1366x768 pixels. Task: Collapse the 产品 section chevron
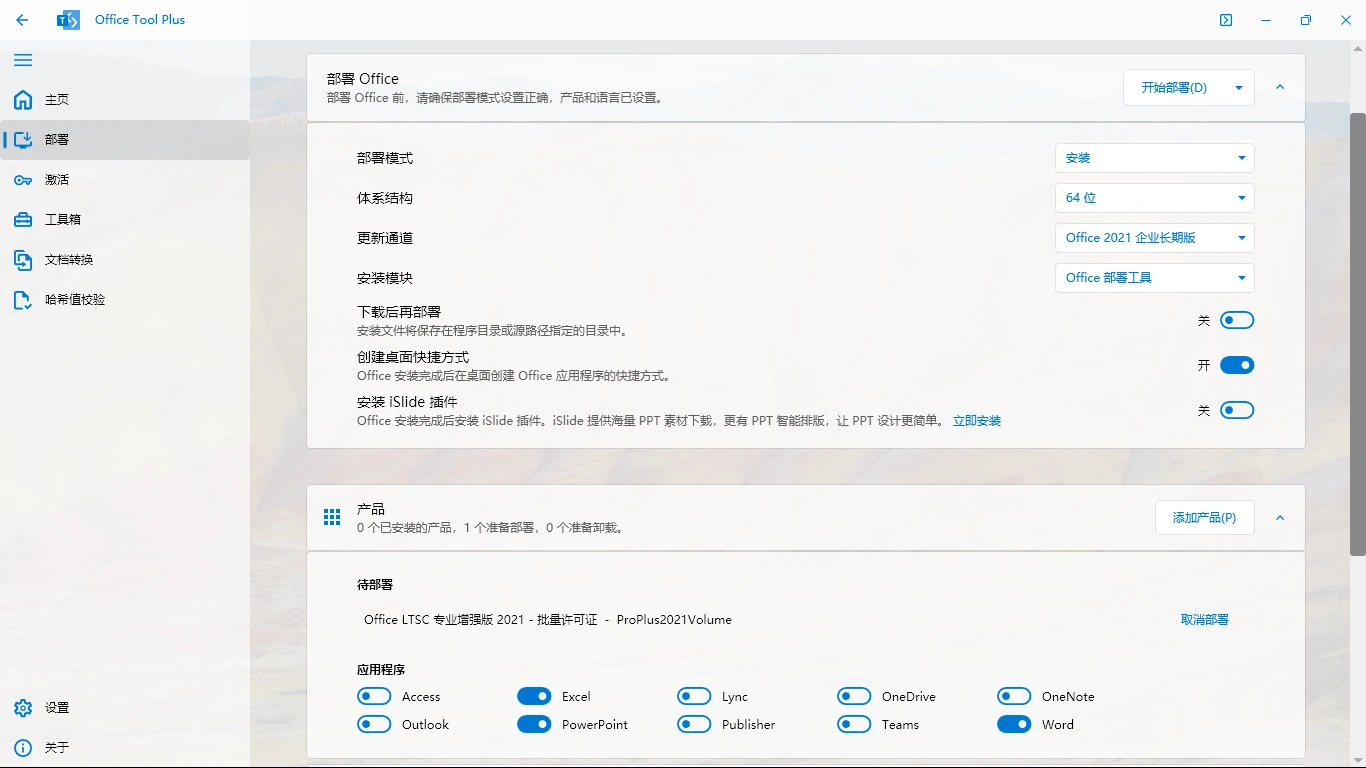pyautogui.click(x=1280, y=518)
